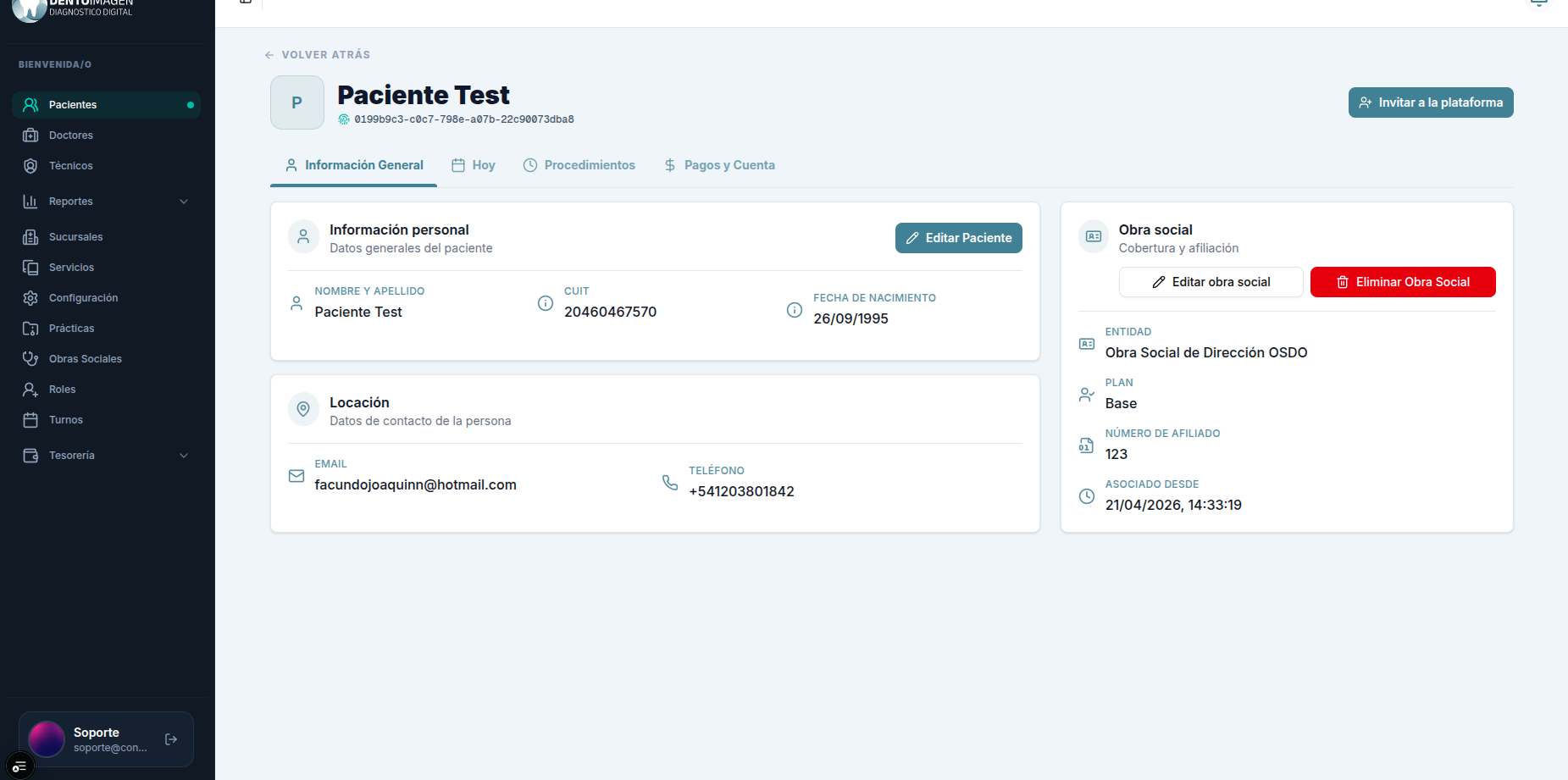
Task: Click the Fecha de Nacimiento info icon
Action: (x=795, y=310)
